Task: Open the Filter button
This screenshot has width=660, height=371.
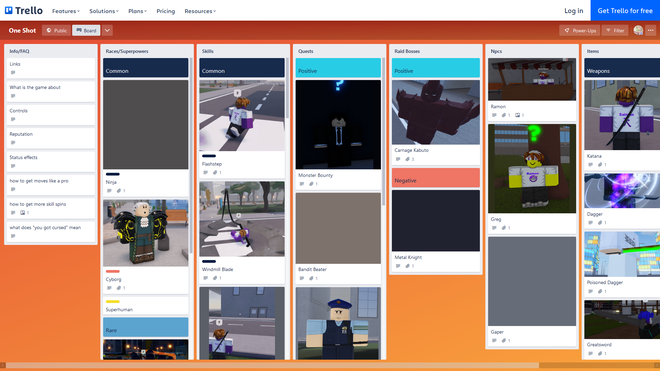Action: 615,30
